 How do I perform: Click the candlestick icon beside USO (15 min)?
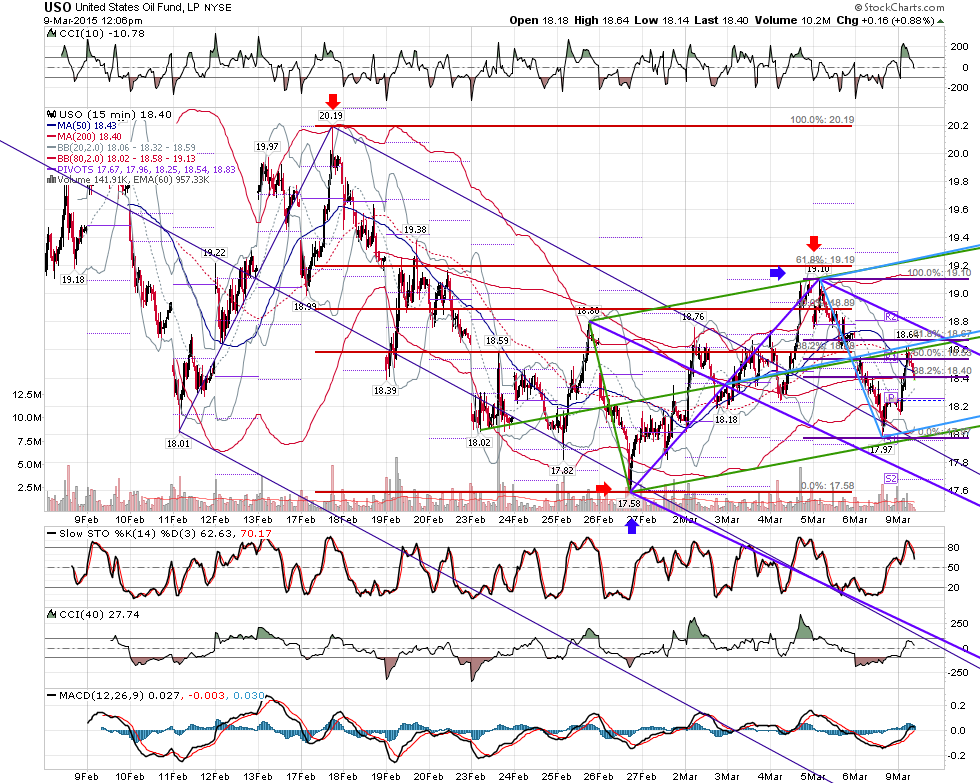(52, 114)
